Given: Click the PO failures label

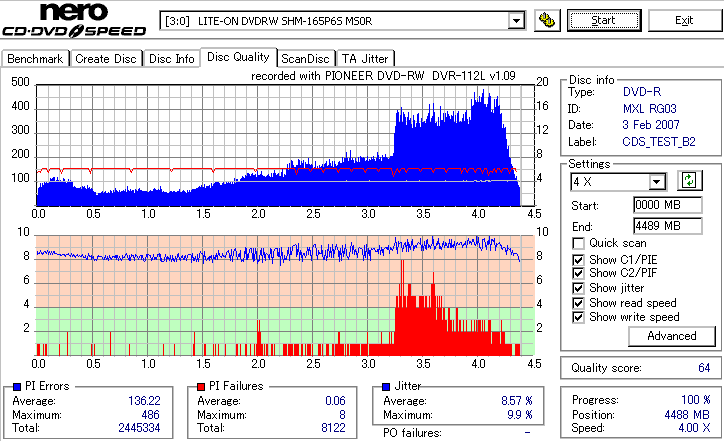Looking at the screenshot, I should tap(412, 433).
